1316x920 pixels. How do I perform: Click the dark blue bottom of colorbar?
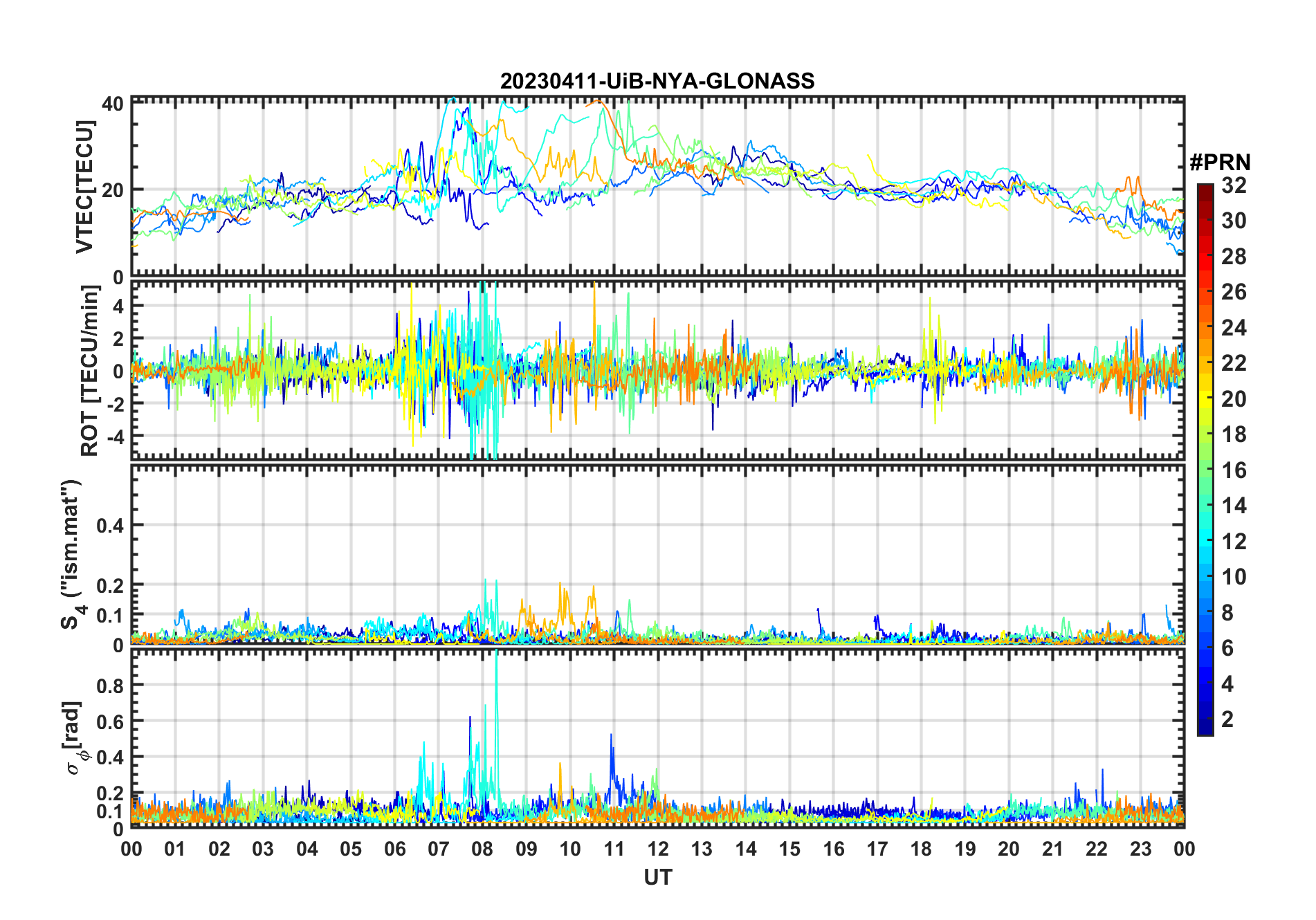pyautogui.click(x=1205, y=726)
